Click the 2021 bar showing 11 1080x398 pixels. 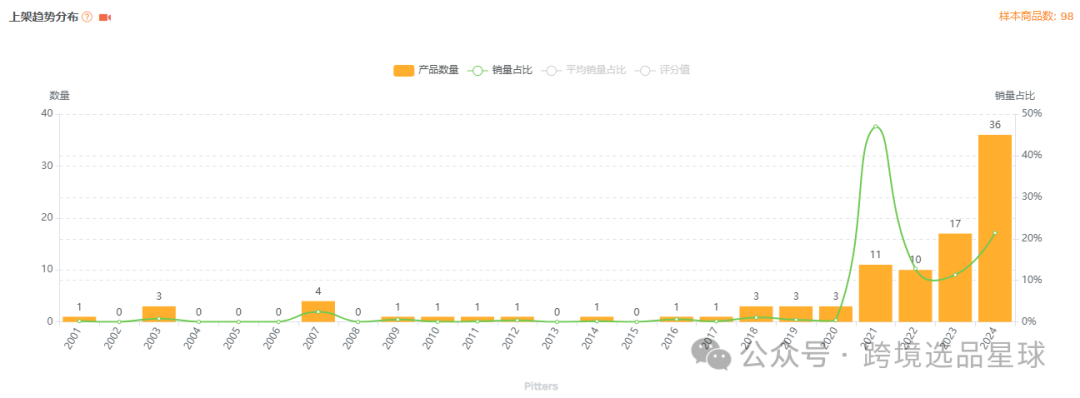(875, 293)
